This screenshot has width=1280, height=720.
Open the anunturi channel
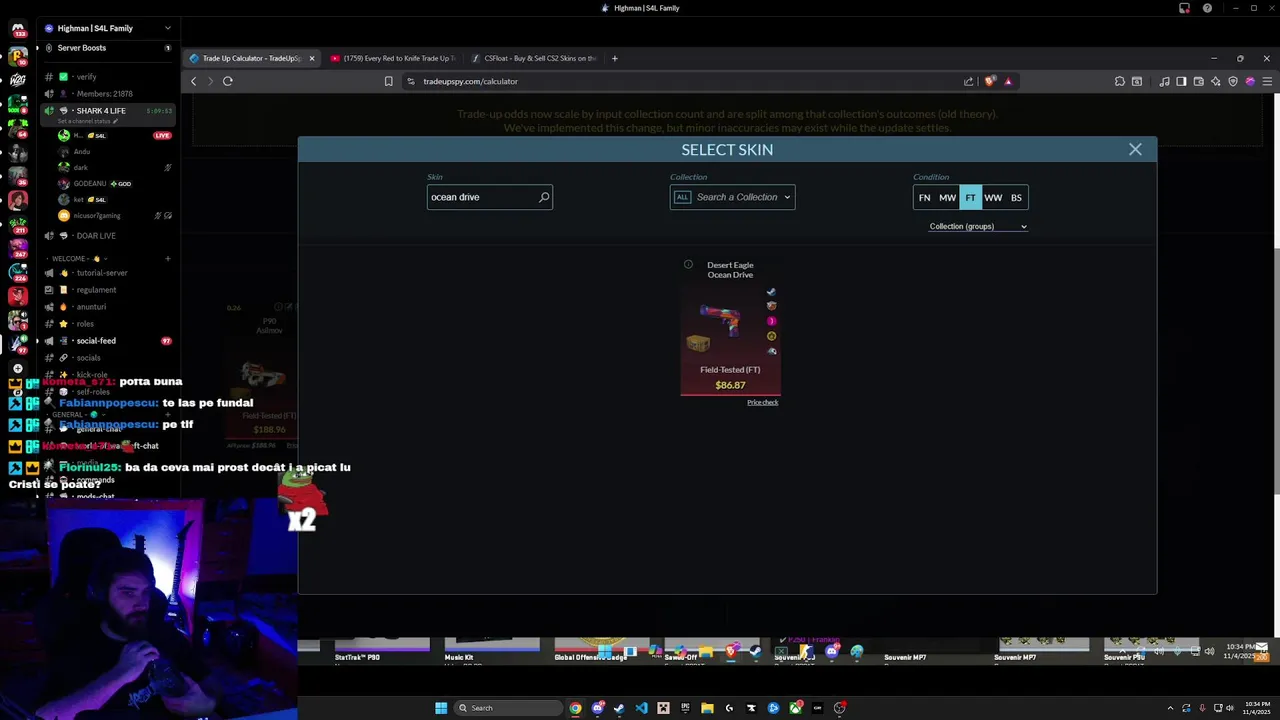click(x=108, y=307)
